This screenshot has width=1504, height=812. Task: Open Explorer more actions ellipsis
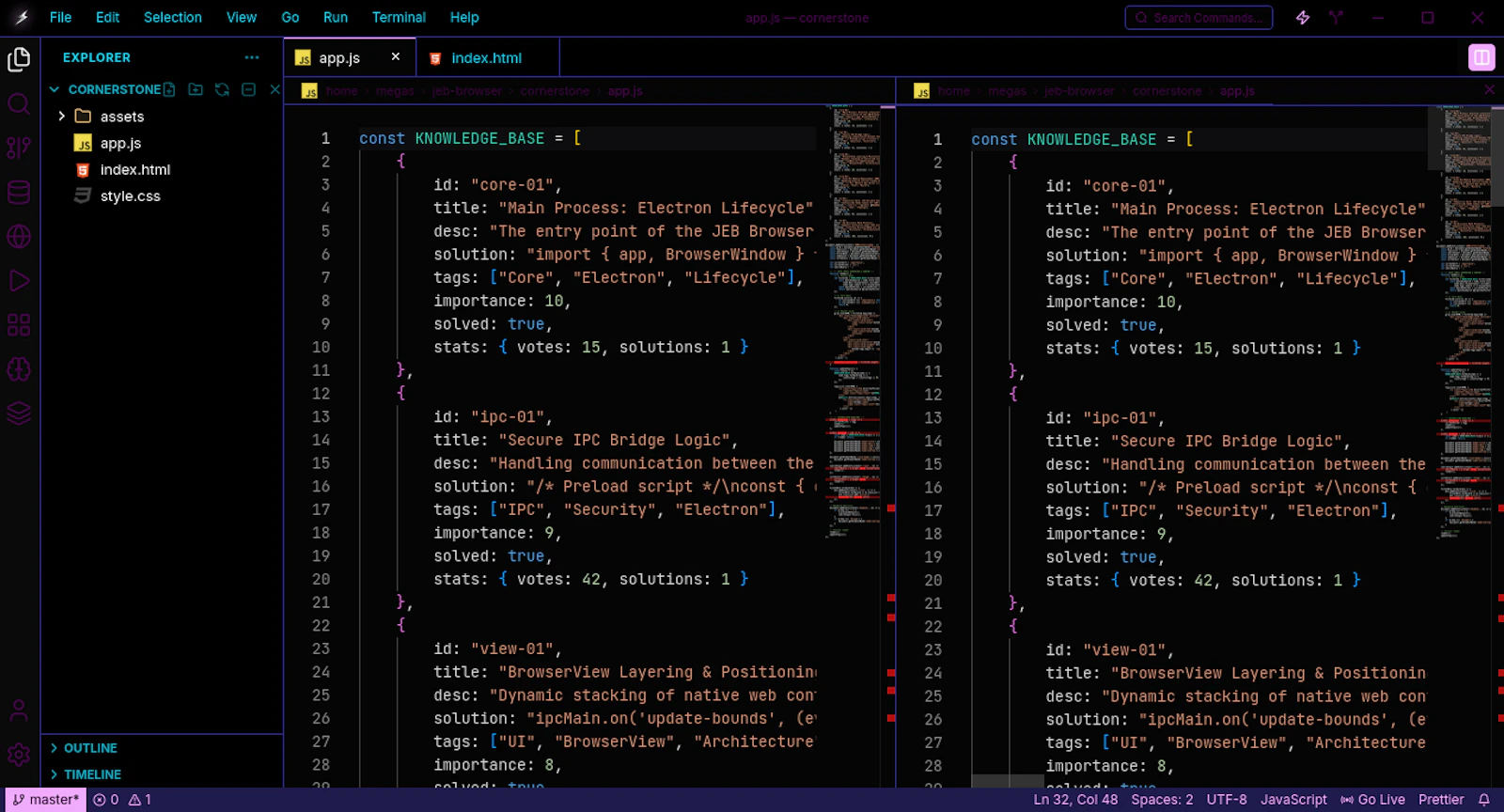pos(252,57)
